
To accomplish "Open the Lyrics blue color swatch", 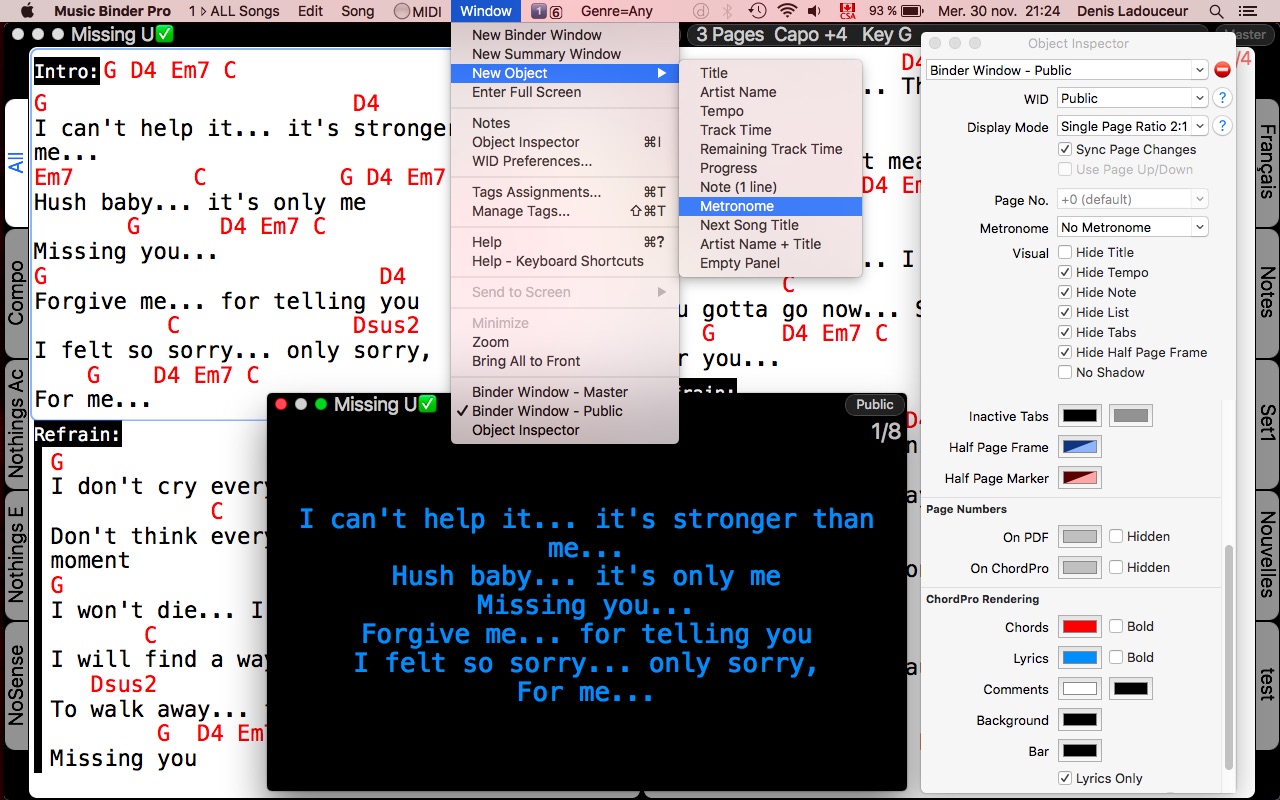I will (1080, 658).
